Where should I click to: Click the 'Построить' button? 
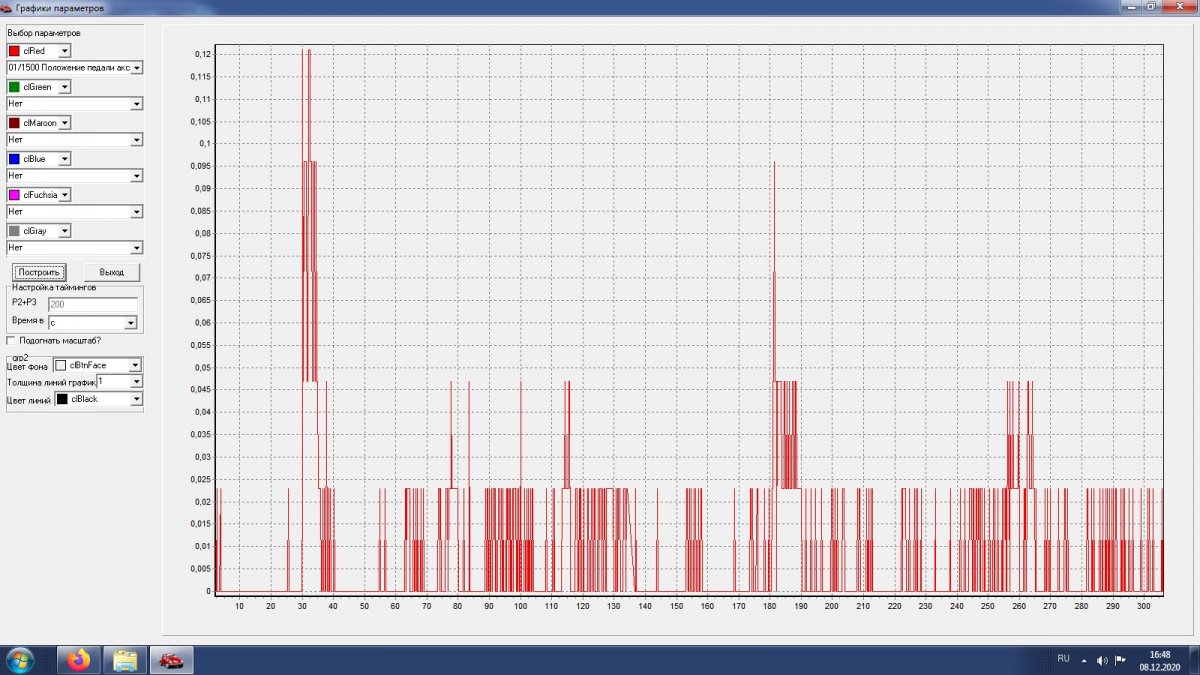[40, 272]
